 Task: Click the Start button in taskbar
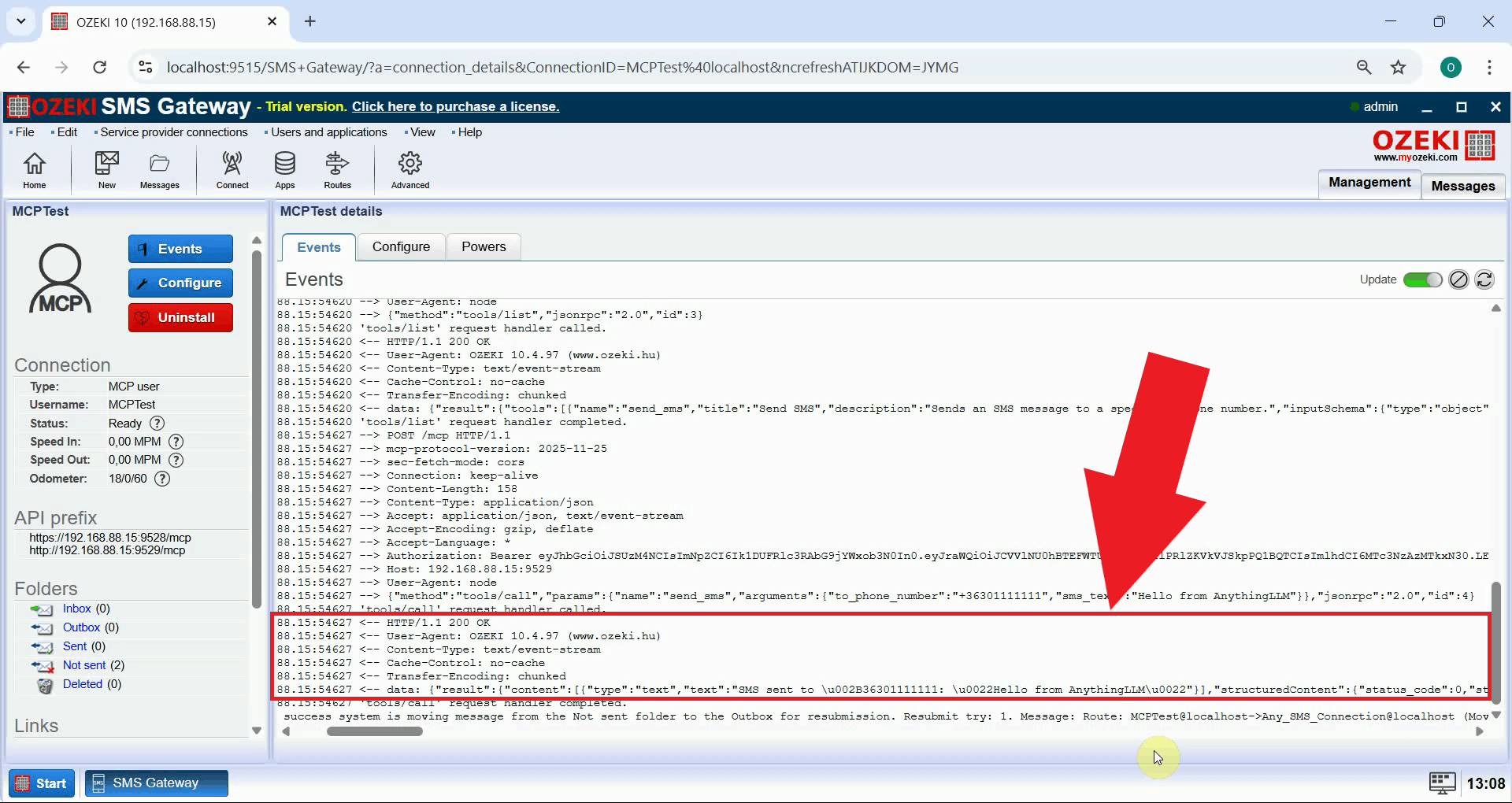(42, 783)
